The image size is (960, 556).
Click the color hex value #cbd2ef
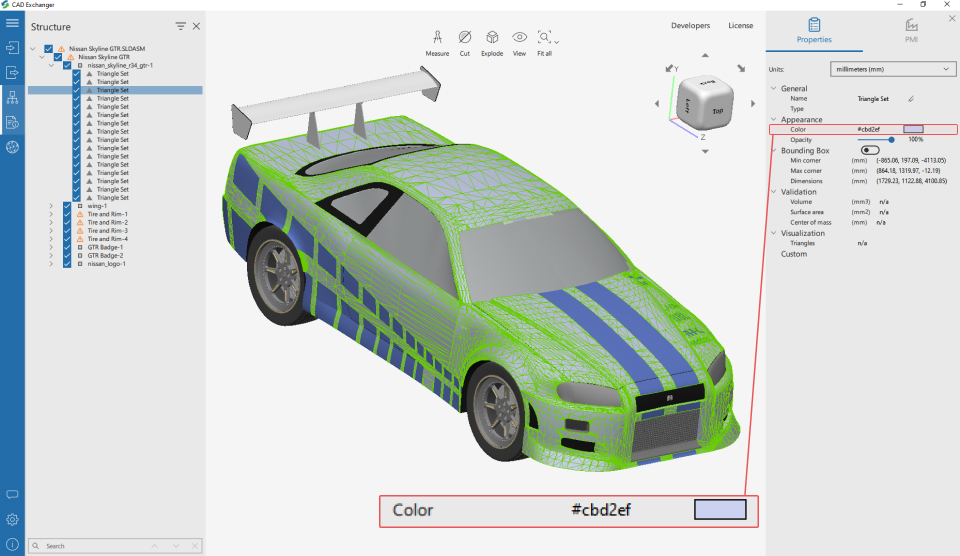(x=868, y=129)
